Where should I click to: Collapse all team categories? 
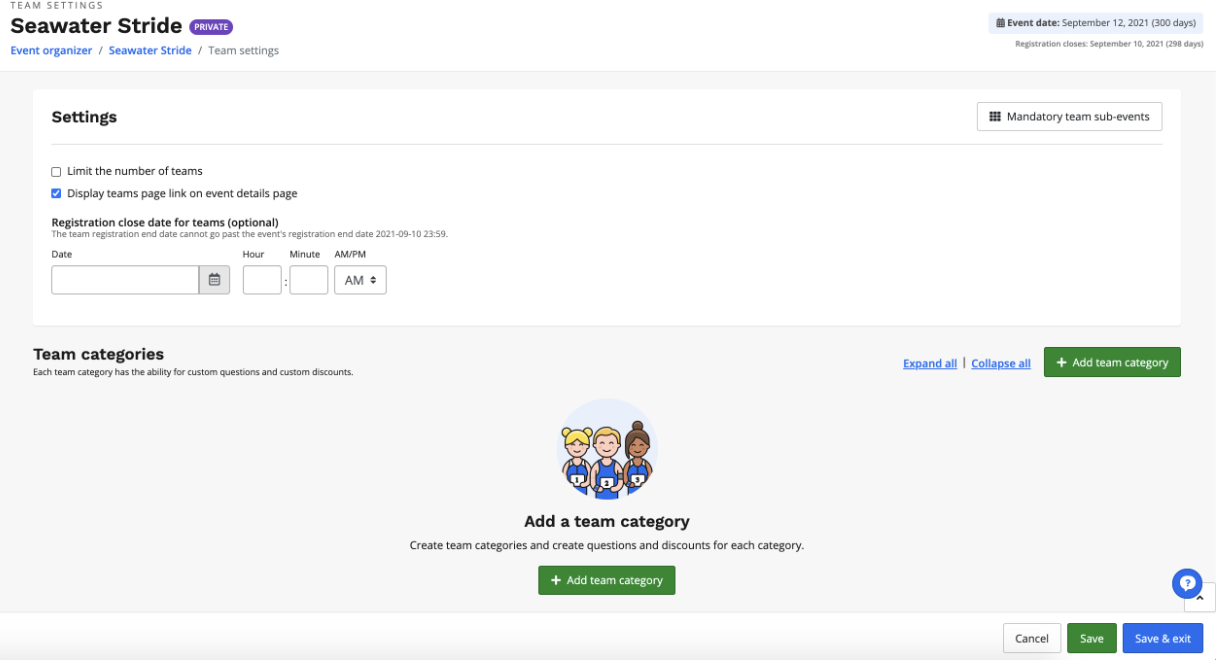(x=1000, y=364)
